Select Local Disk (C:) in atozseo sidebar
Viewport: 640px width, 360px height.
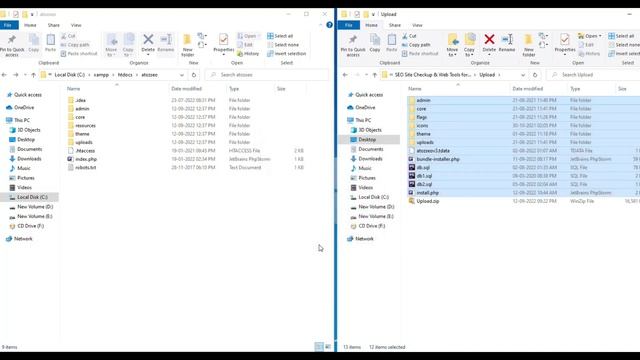click(32, 197)
